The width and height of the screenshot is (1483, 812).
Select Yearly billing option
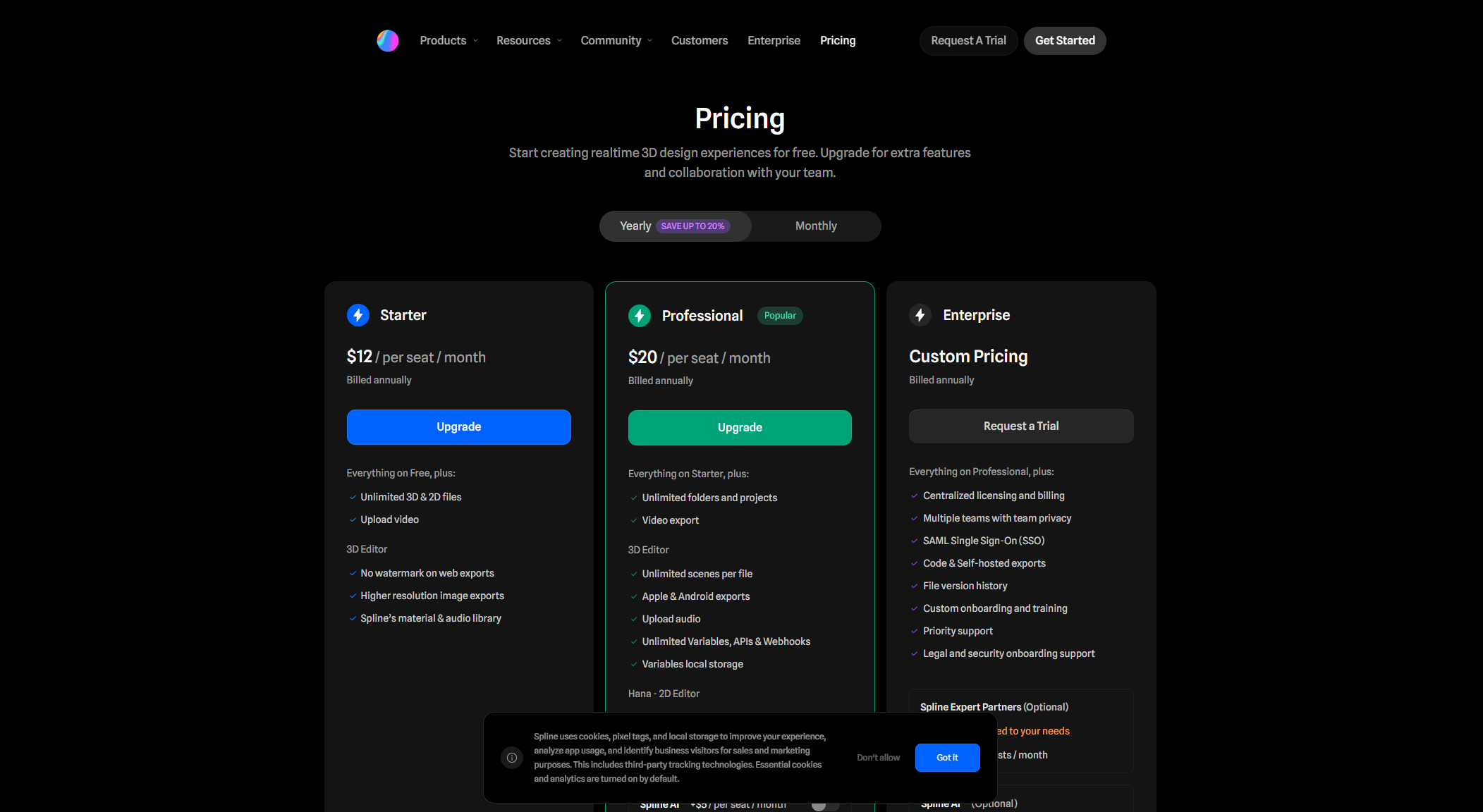(x=635, y=226)
